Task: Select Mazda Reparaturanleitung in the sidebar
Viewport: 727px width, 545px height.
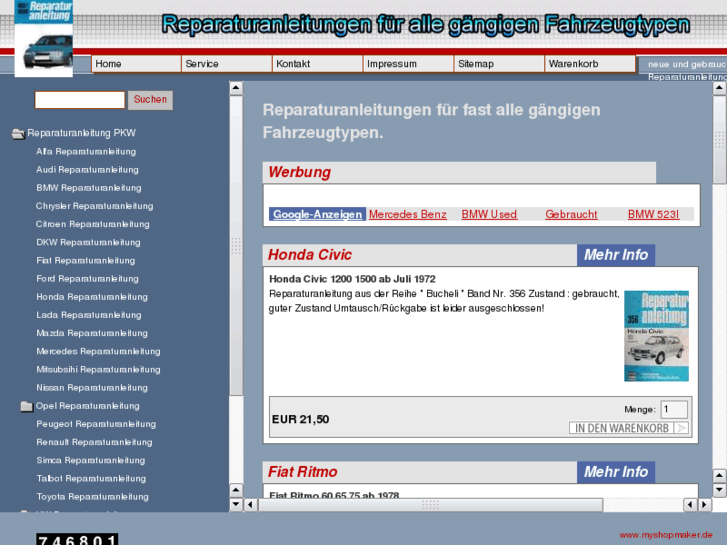Action: (92, 333)
